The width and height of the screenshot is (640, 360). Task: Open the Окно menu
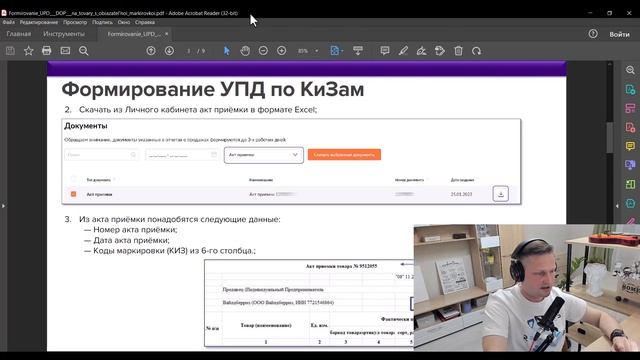coord(124,22)
